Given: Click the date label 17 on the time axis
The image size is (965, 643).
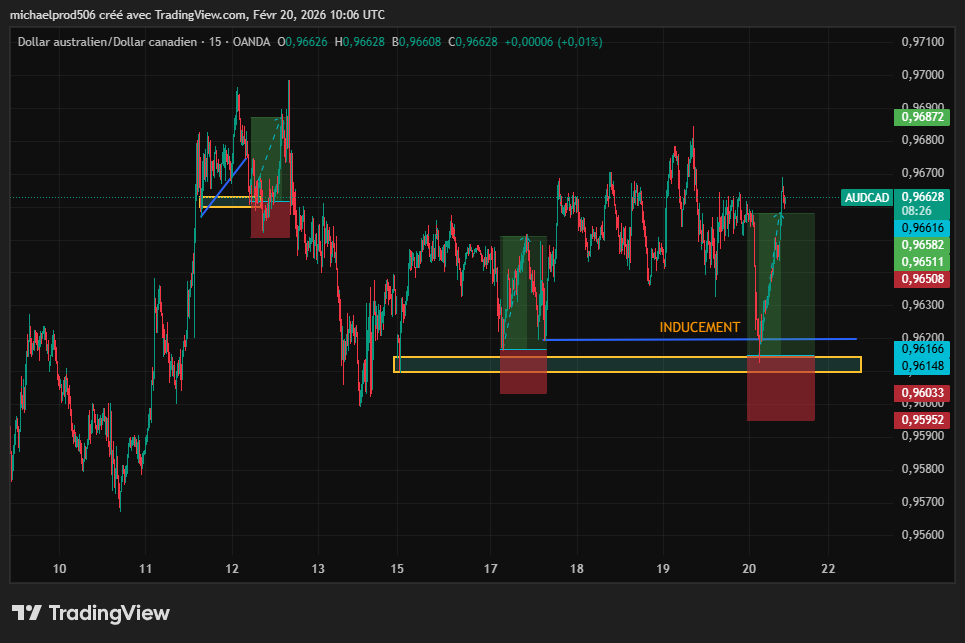Looking at the screenshot, I should tap(491, 569).
